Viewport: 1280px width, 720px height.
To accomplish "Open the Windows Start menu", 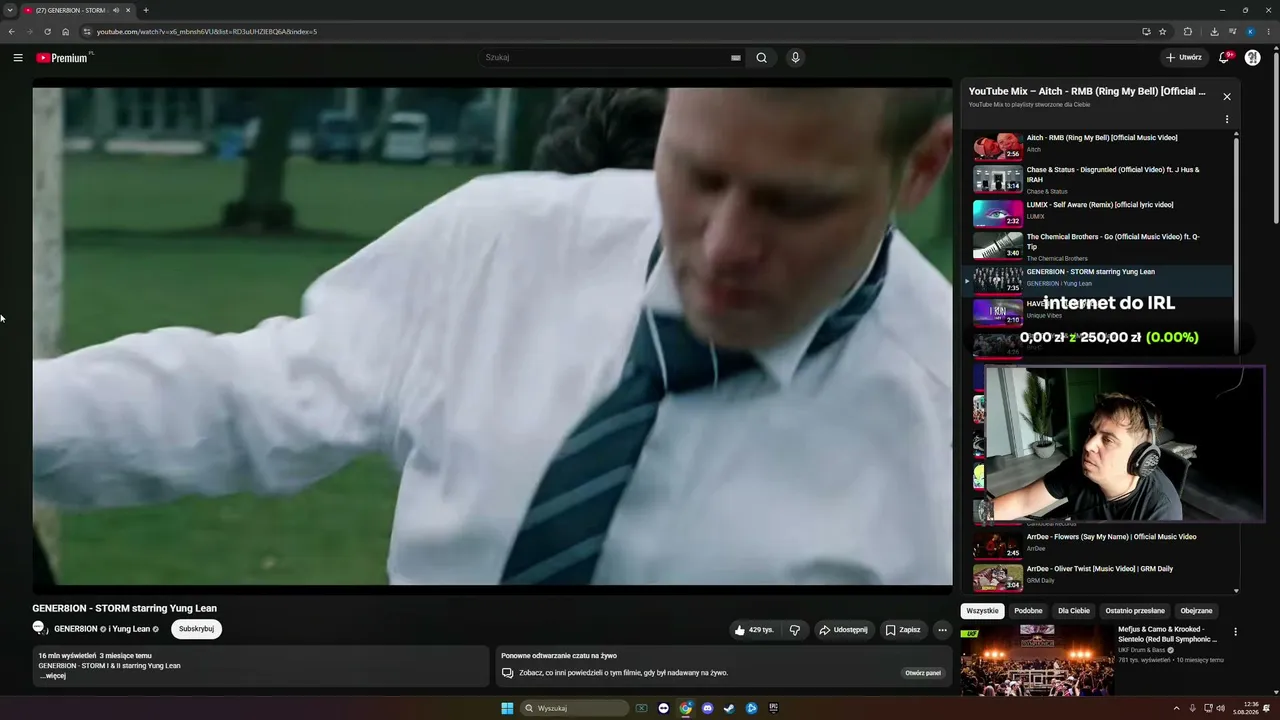I will (x=507, y=708).
